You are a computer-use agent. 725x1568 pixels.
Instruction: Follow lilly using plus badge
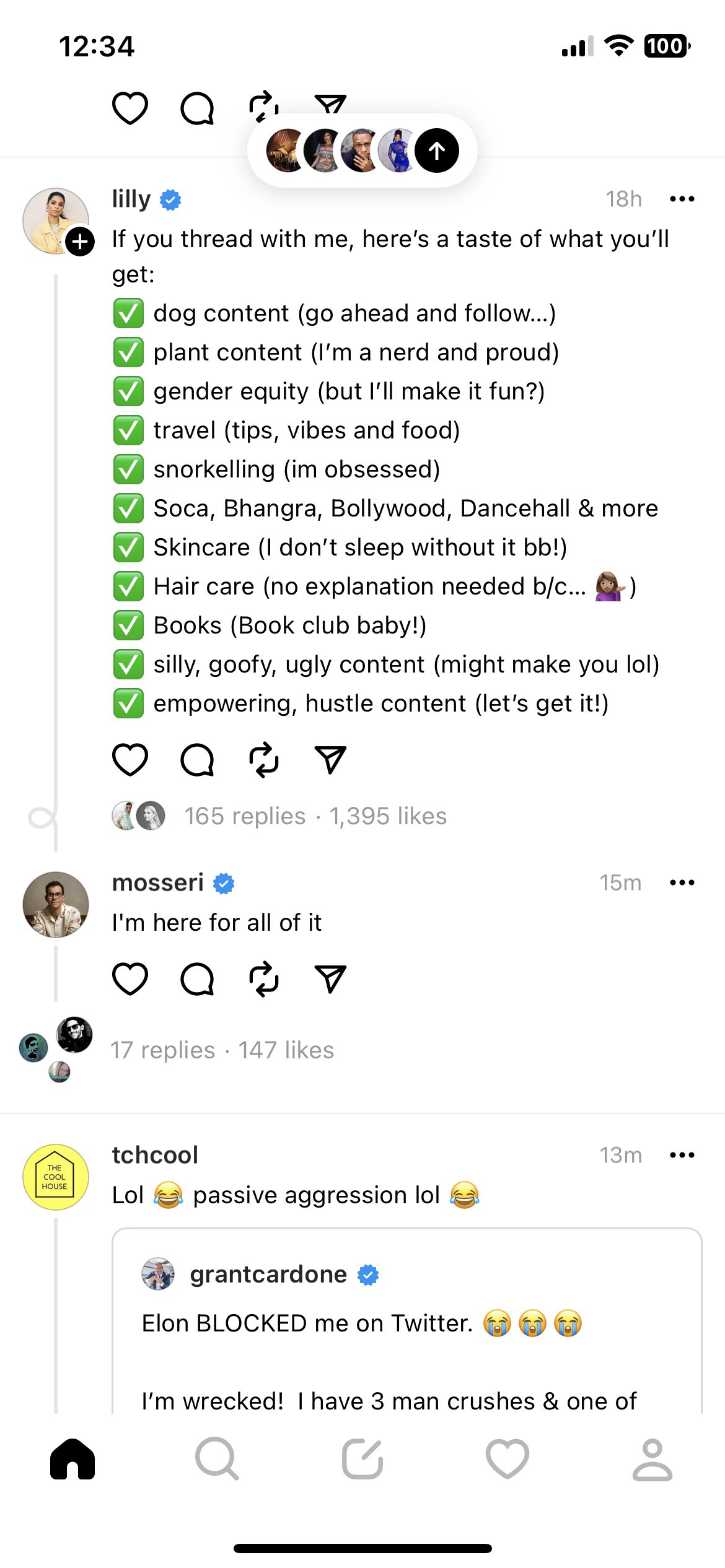point(80,242)
